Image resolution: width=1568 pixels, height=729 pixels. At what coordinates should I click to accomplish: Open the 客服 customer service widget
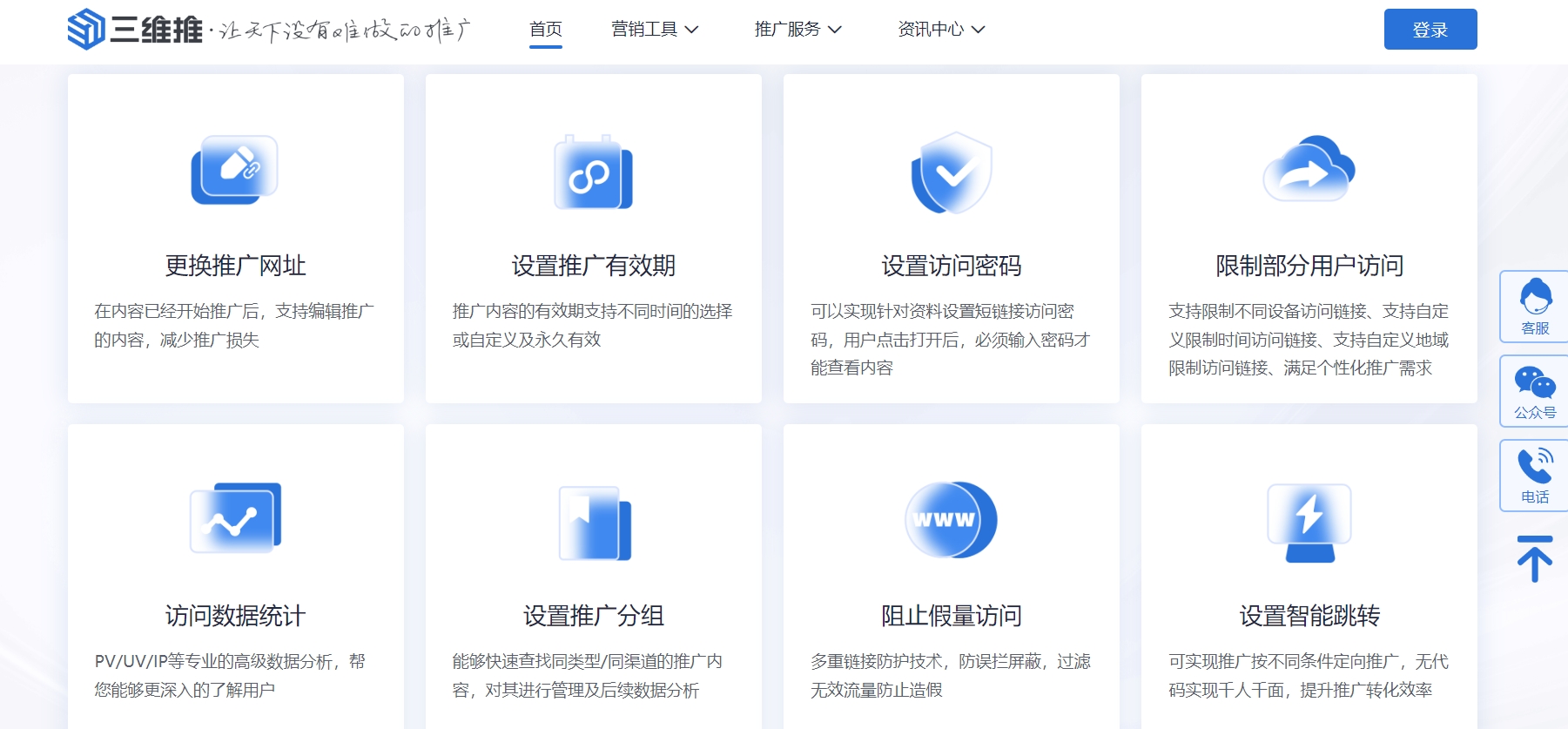[1534, 307]
